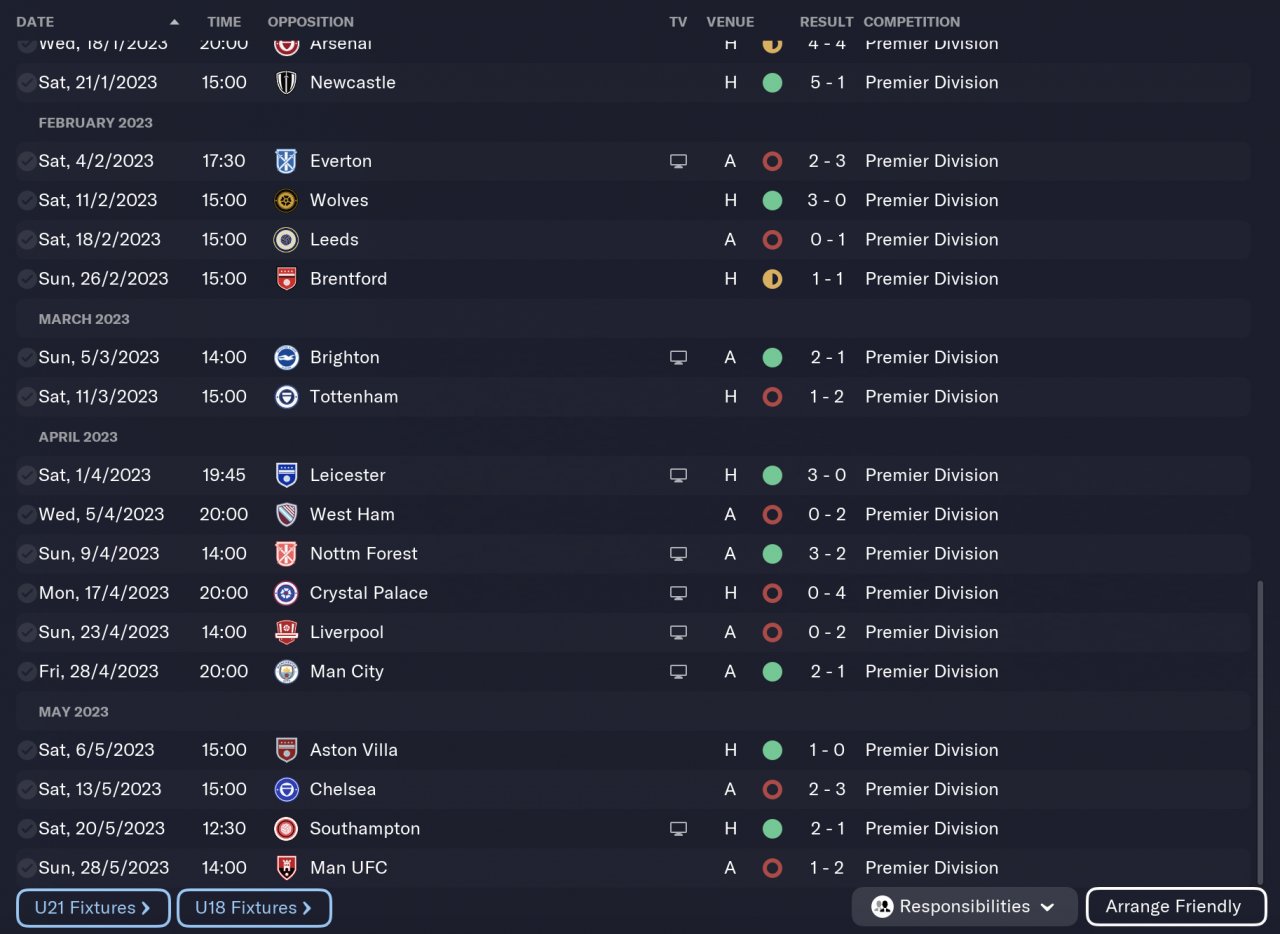The image size is (1280, 934).
Task: Click the check mark beside Wolves fixture date
Action: click(26, 200)
